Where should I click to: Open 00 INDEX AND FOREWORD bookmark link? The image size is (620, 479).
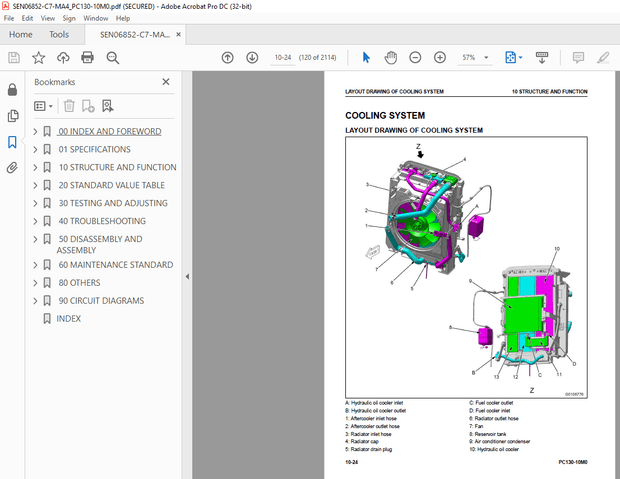pyautogui.click(x=110, y=131)
